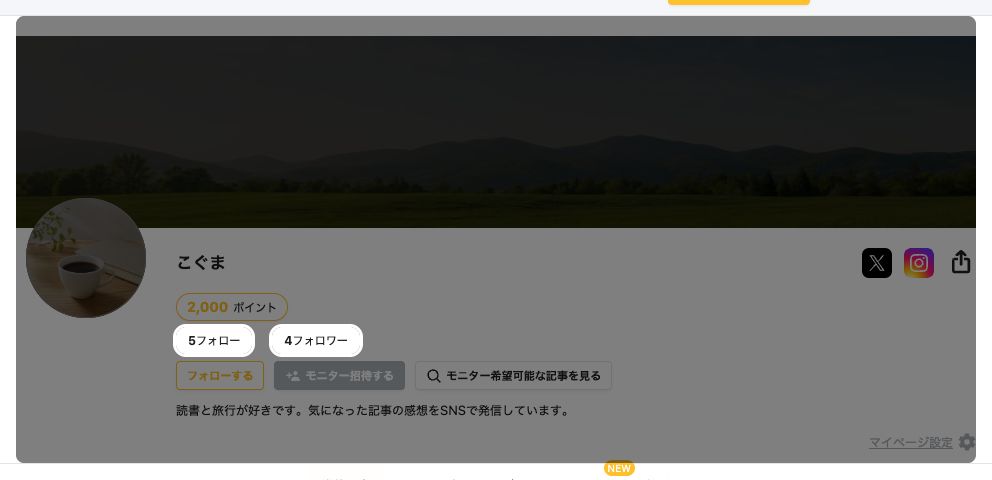Viewport: 992px width, 480px height.
Task: Click the share profile icon
Action: [x=960, y=262]
